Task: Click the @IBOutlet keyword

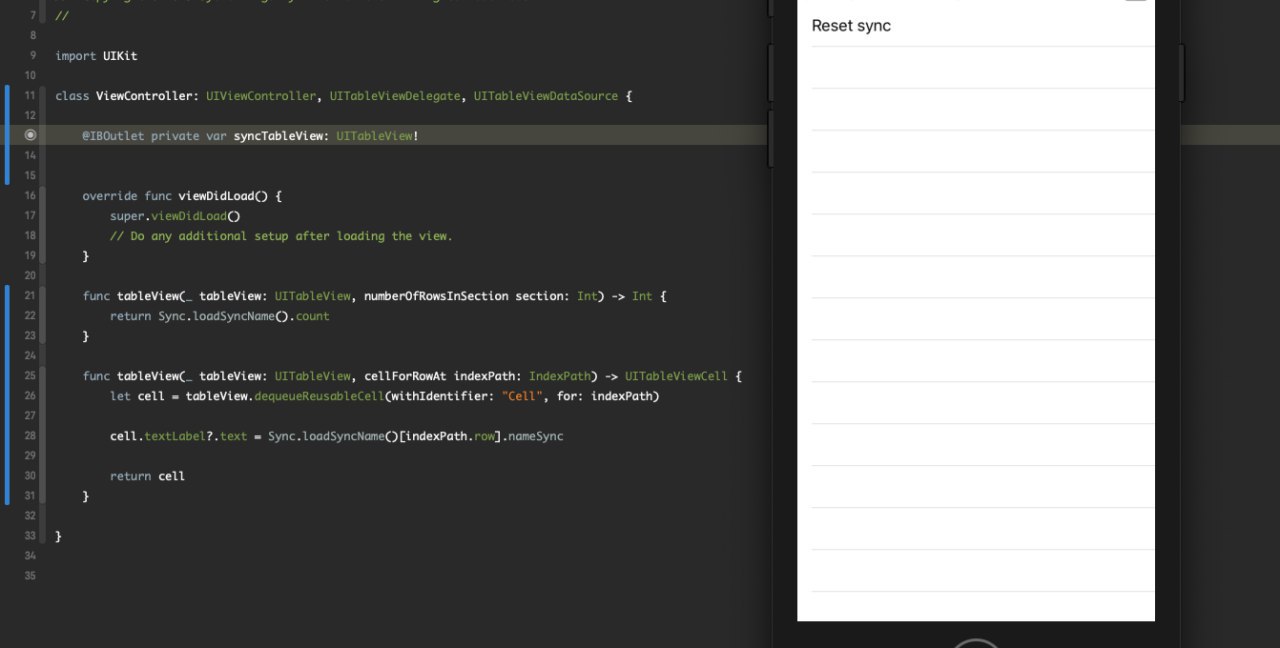Action: coord(113,136)
